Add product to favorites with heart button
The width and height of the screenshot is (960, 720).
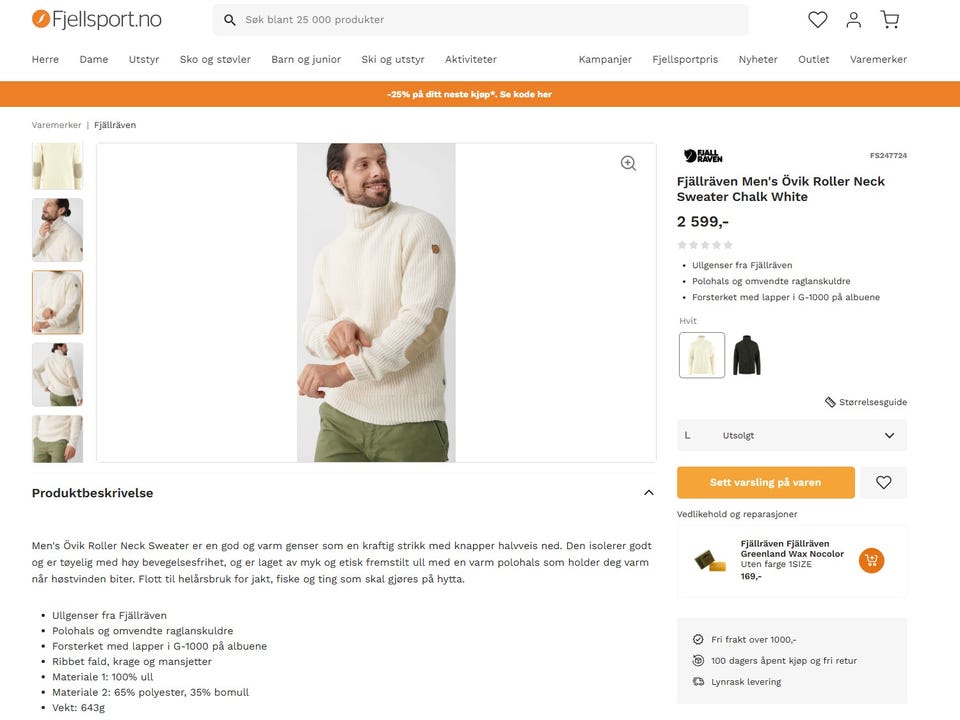tap(883, 482)
